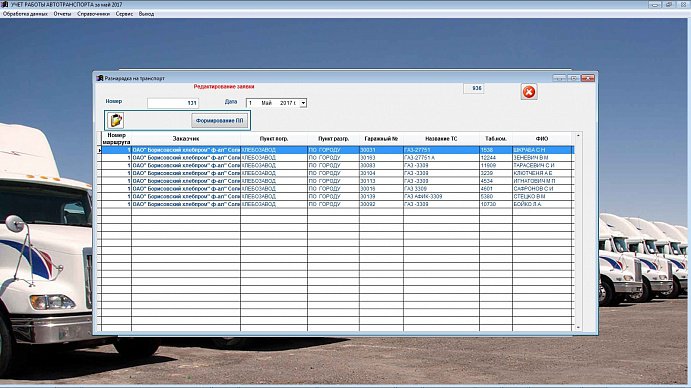This screenshot has width=691, height=388.
Task: Click the red round close icon
Action: click(x=529, y=92)
